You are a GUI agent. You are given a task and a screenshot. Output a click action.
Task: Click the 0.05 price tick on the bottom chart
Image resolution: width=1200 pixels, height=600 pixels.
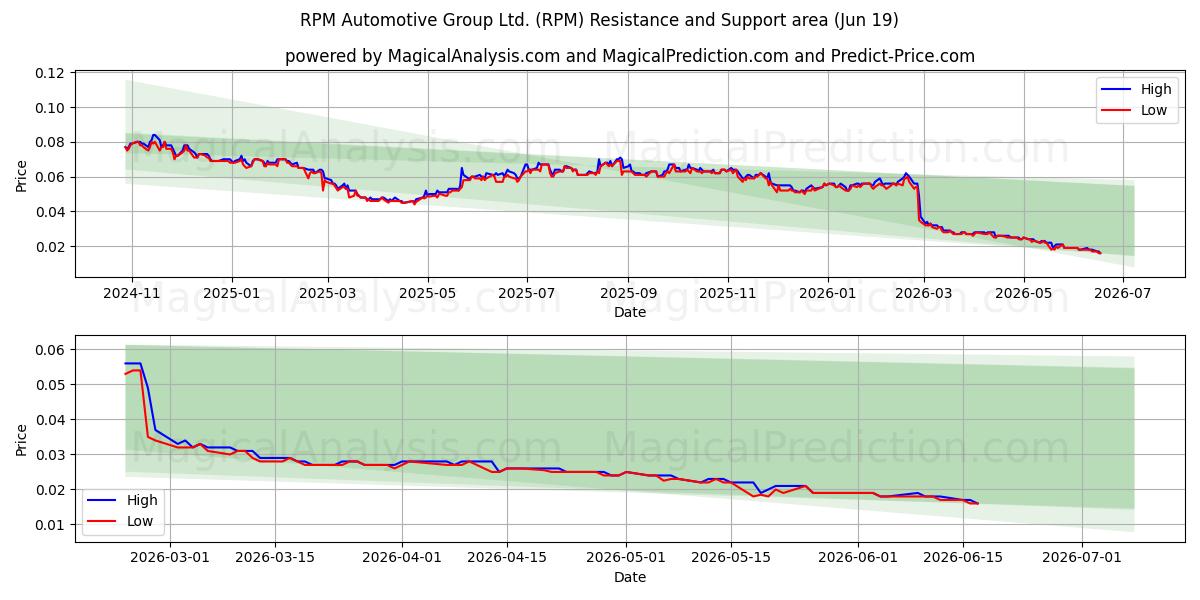coord(49,385)
